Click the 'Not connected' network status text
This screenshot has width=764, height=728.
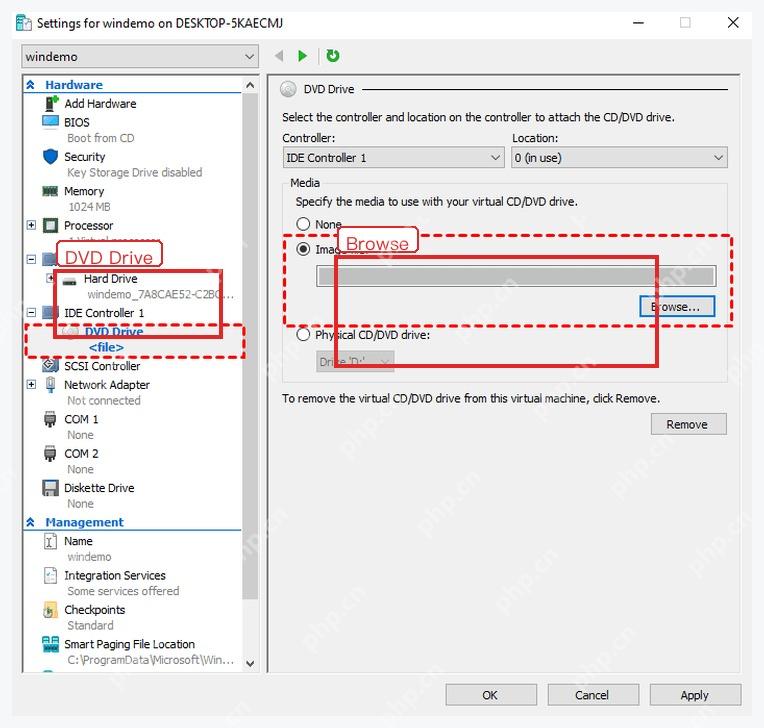point(104,401)
